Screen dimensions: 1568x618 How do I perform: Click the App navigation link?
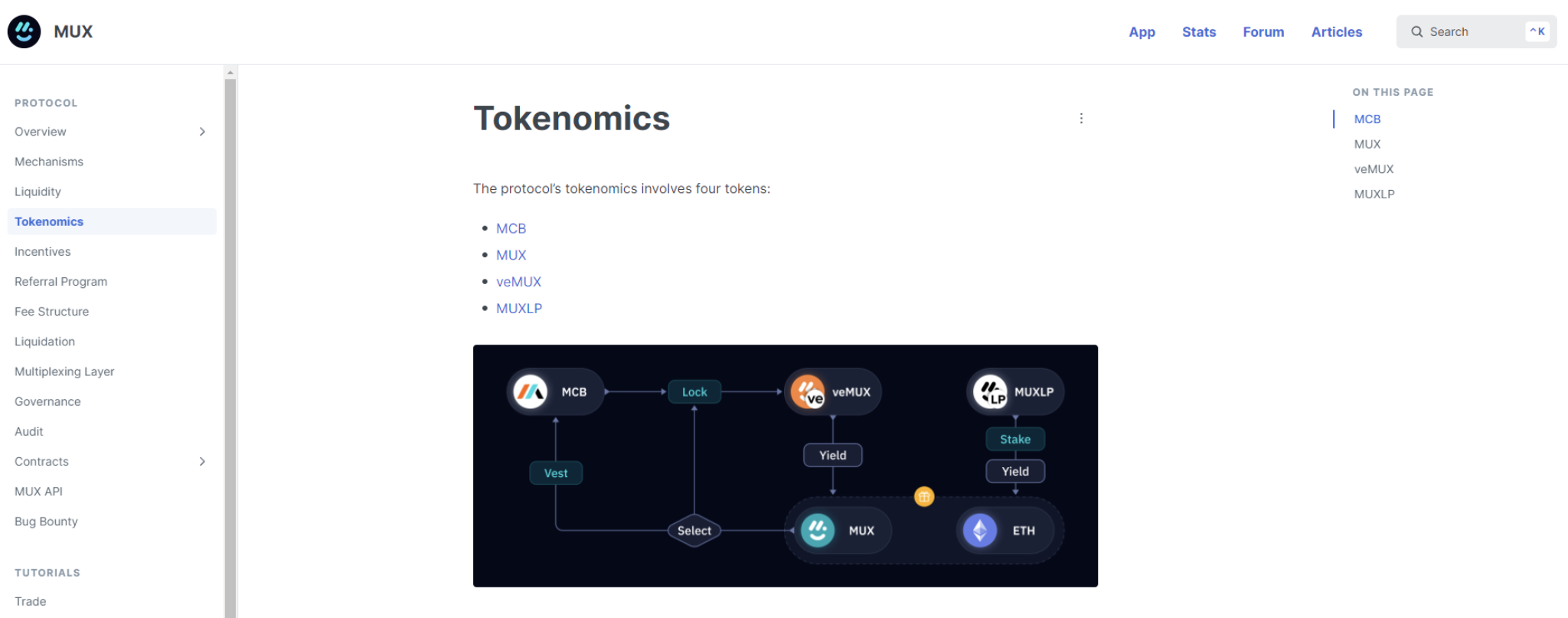click(x=1142, y=31)
